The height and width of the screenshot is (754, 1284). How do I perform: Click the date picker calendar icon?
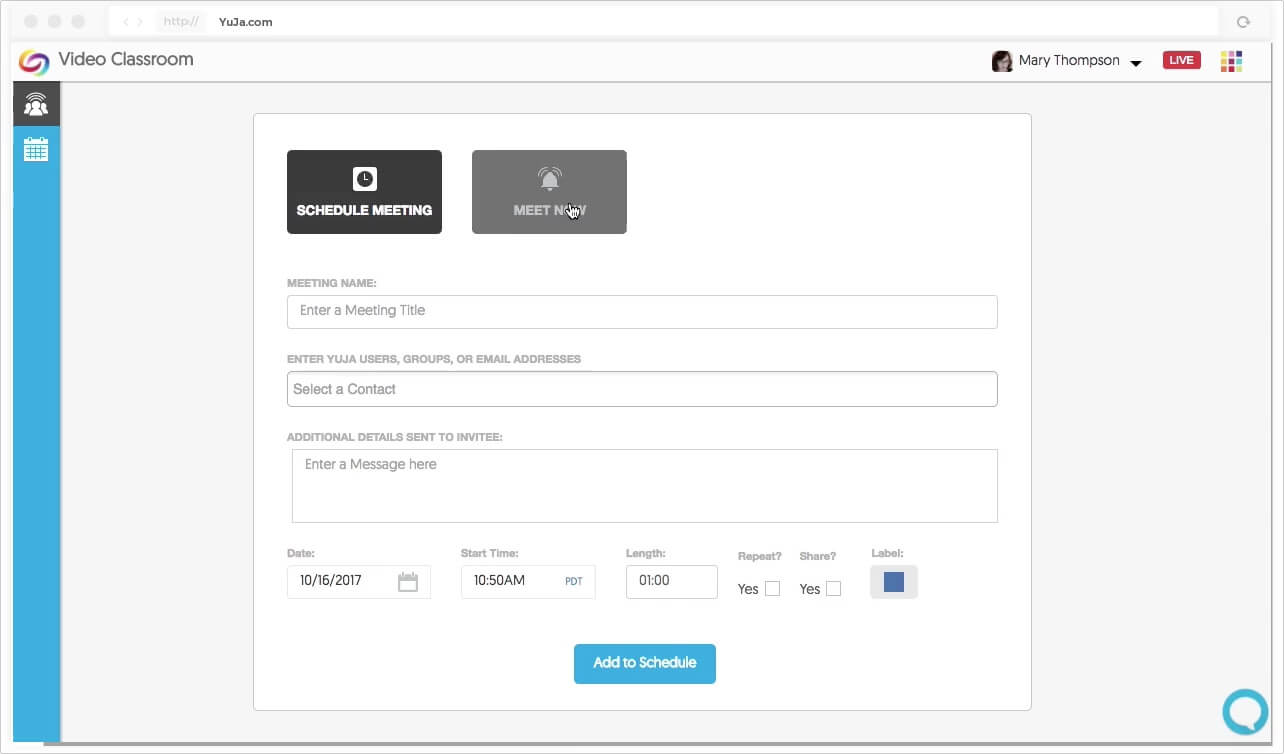pyautogui.click(x=408, y=582)
